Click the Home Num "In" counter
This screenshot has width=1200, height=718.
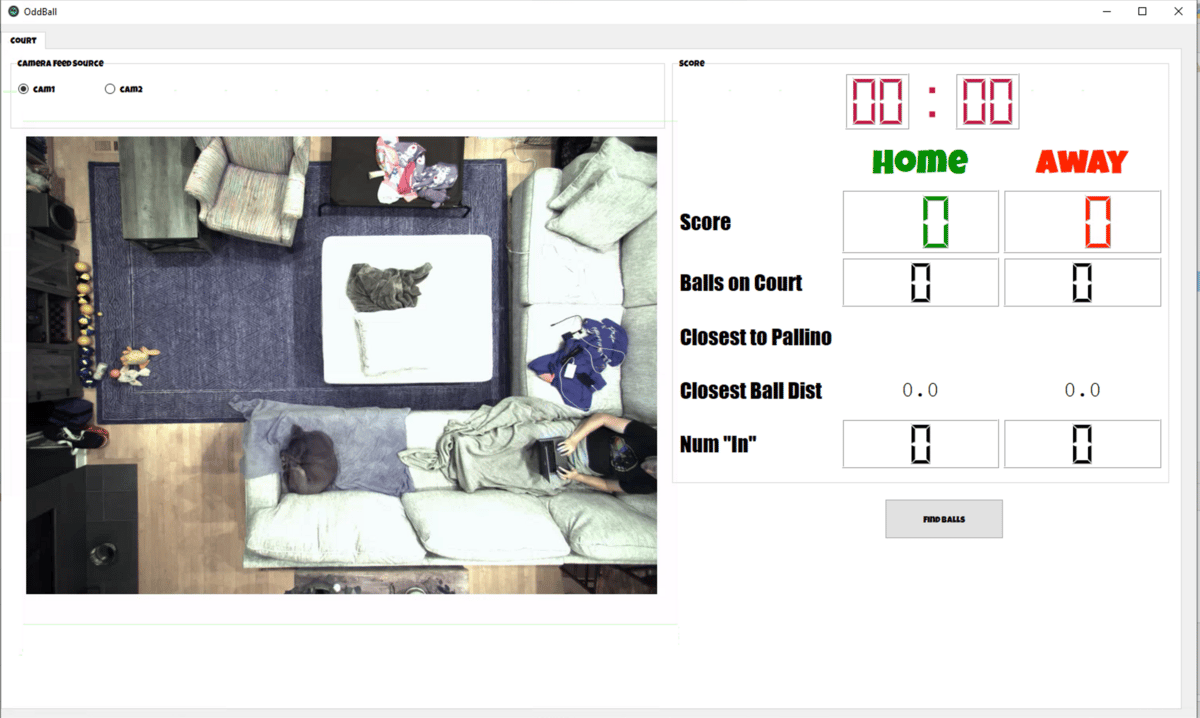920,444
